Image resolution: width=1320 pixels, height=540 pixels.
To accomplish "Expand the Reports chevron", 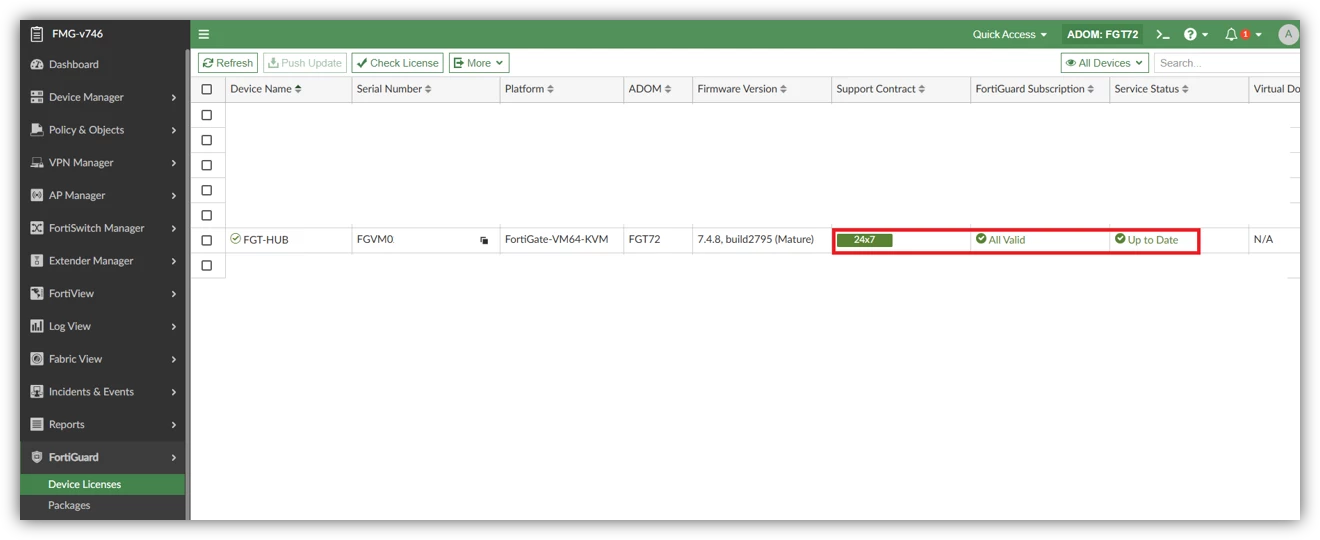I will pyautogui.click(x=174, y=424).
